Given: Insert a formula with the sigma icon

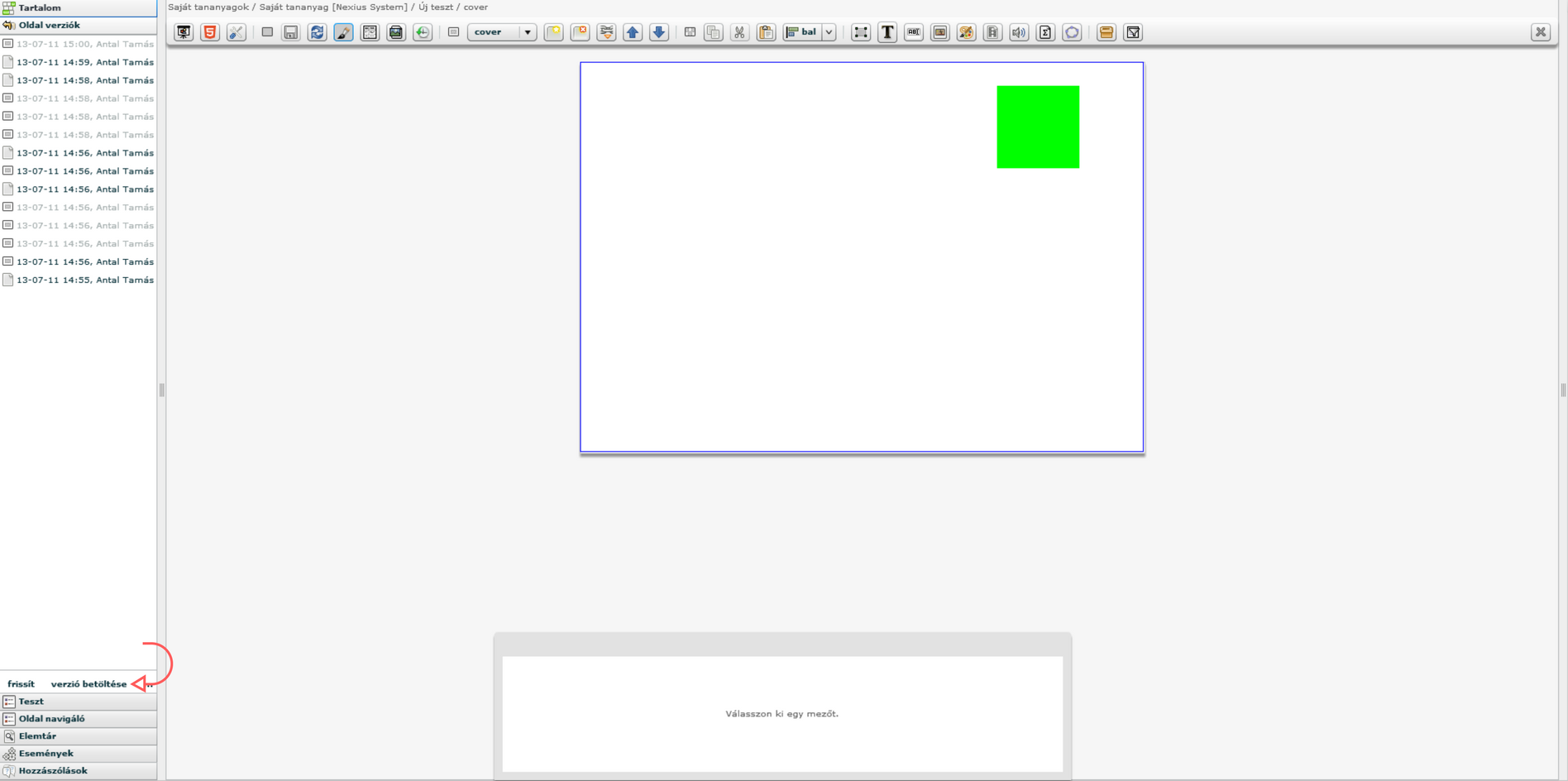Looking at the screenshot, I should [1045, 32].
